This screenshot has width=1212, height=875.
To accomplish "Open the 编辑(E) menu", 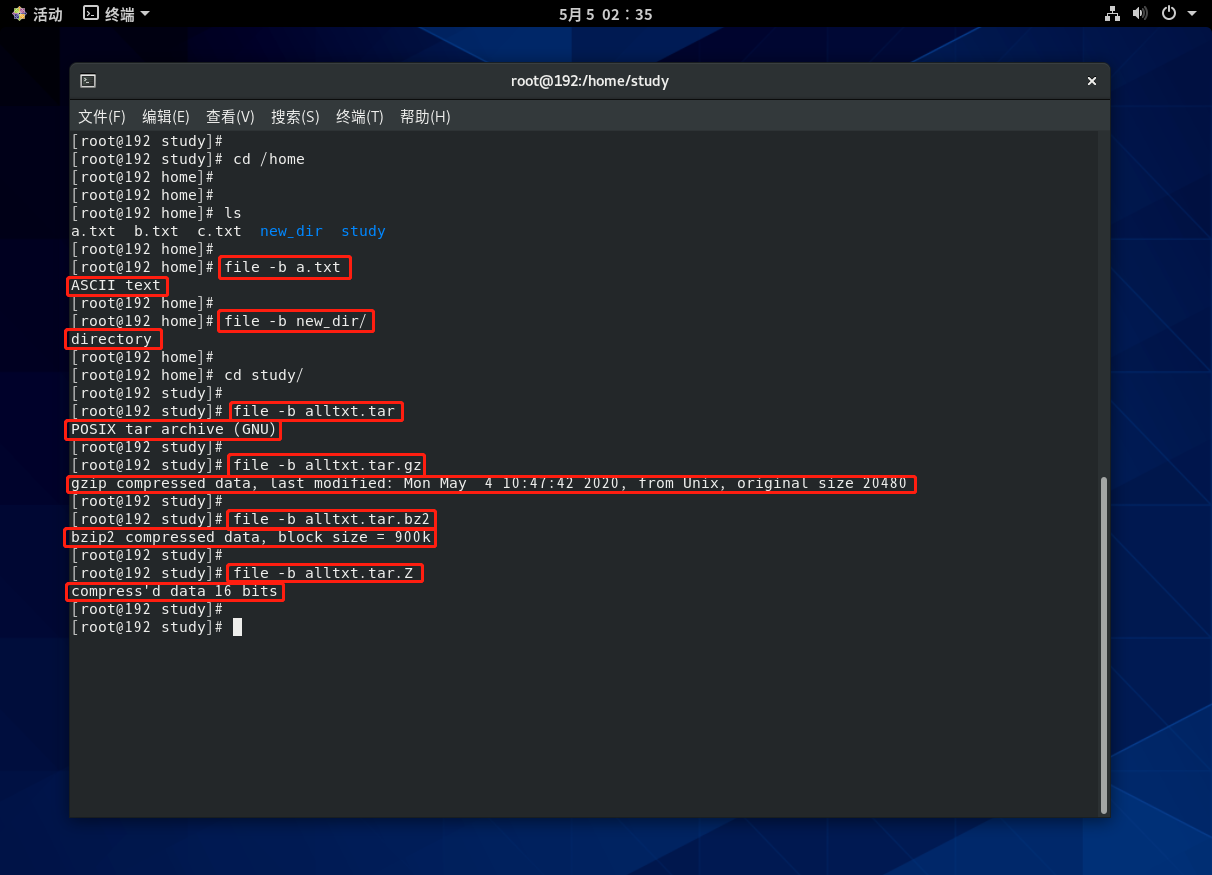I will point(166,117).
